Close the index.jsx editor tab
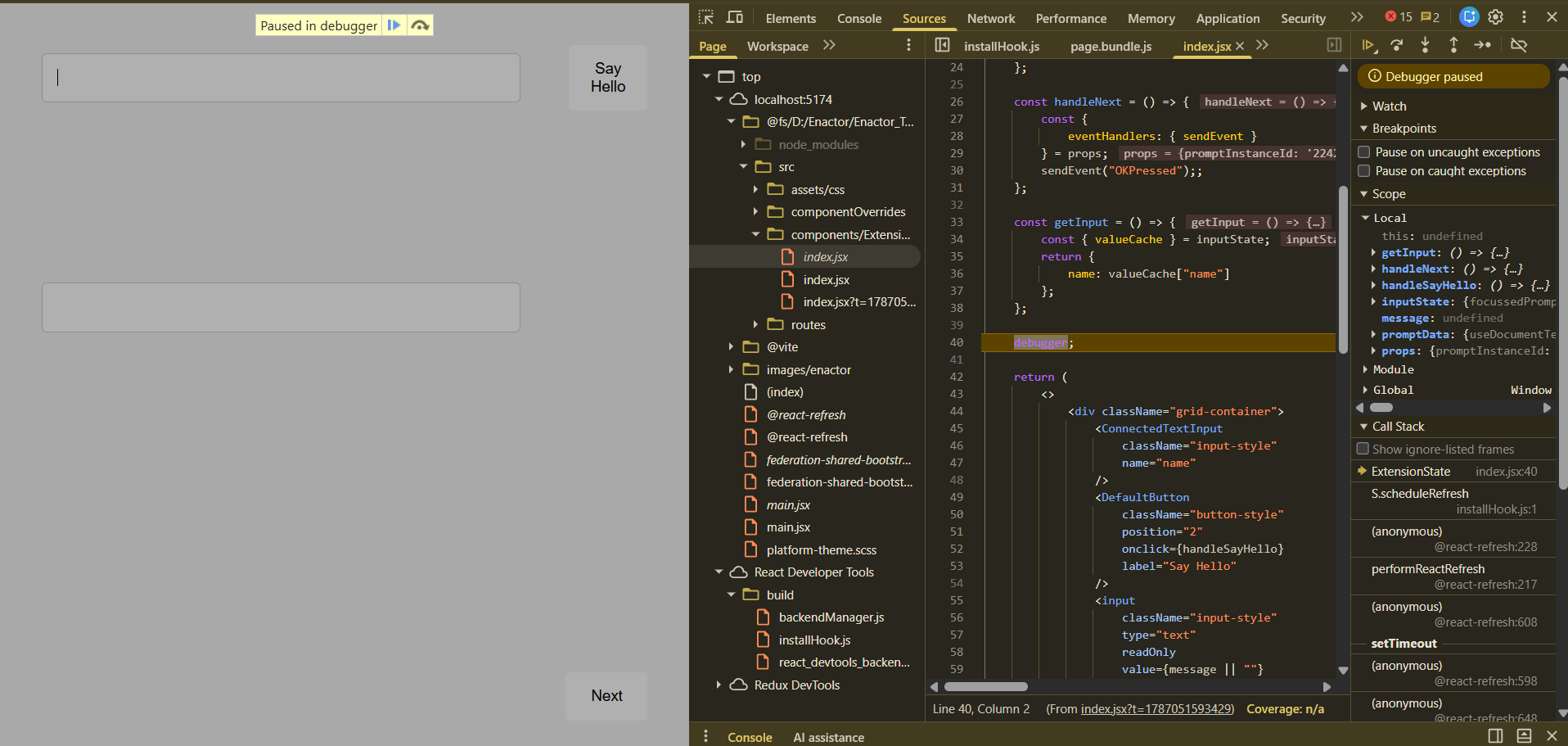The width and height of the screenshot is (1568, 746). [x=1240, y=46]
